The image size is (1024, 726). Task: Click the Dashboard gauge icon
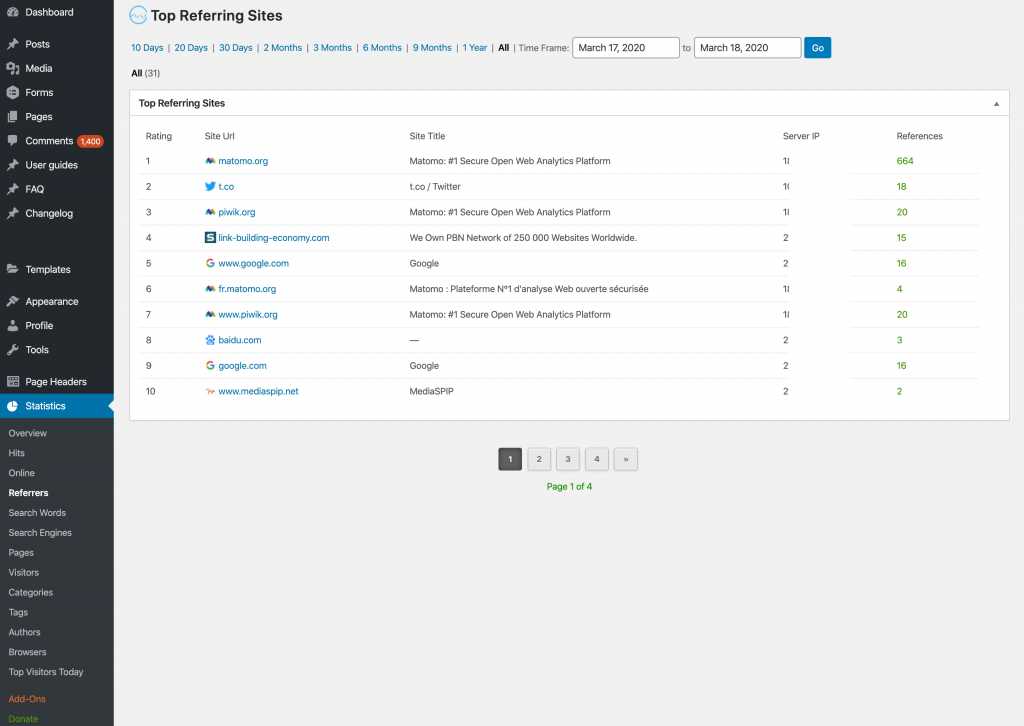click(x=12, y=12)
